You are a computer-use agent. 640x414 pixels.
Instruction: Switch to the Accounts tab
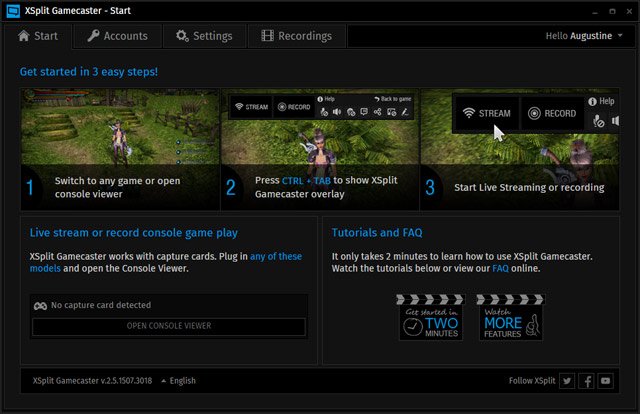pyautogui.click(x=117, y=36)
